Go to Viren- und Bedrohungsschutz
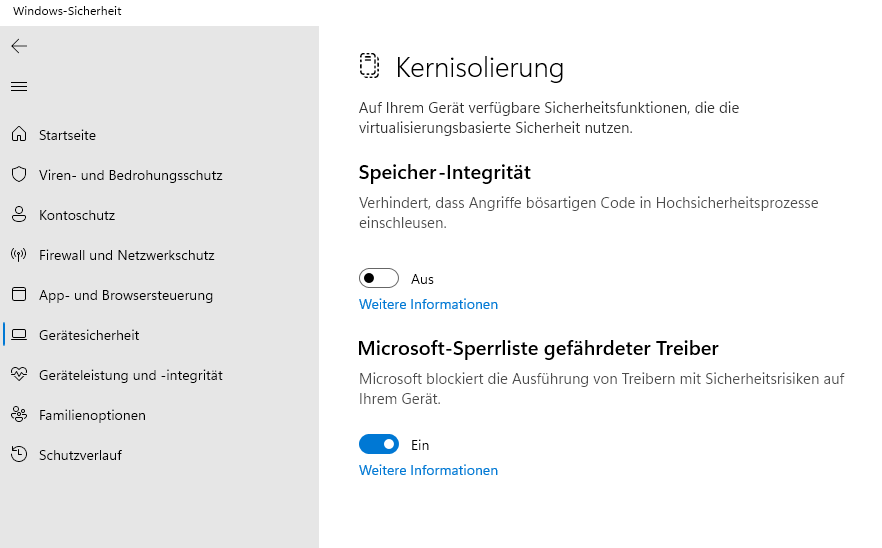 (130, 175)
